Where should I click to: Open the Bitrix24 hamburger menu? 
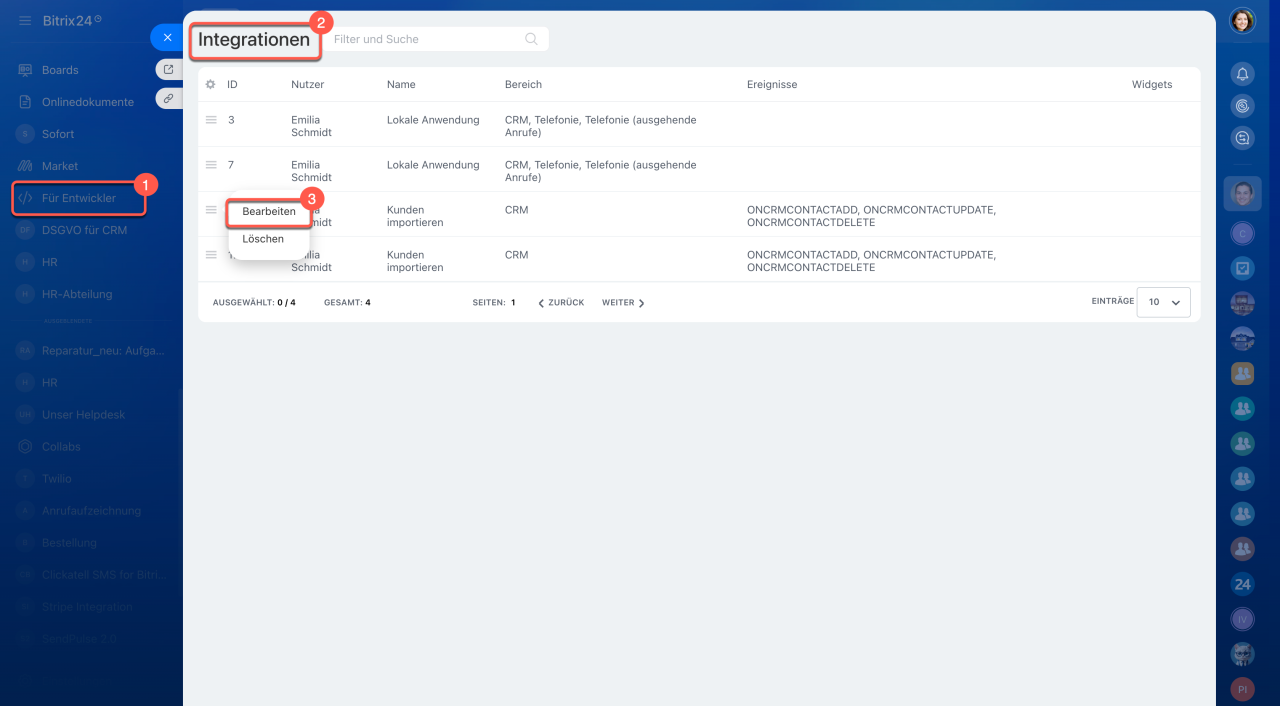pos(25,20)
